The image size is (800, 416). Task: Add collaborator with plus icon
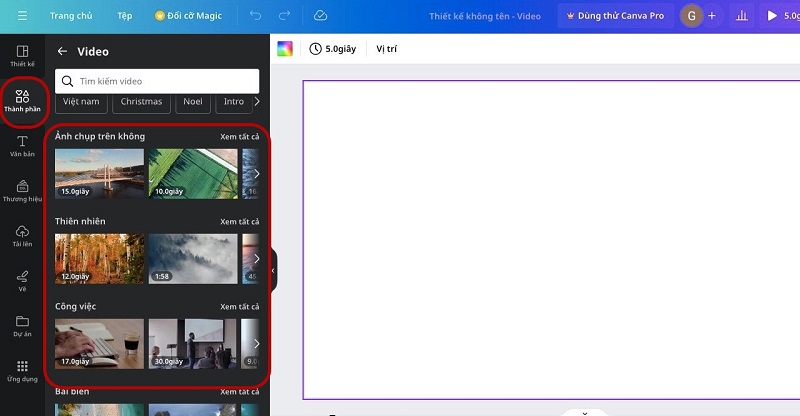[712, 16]
